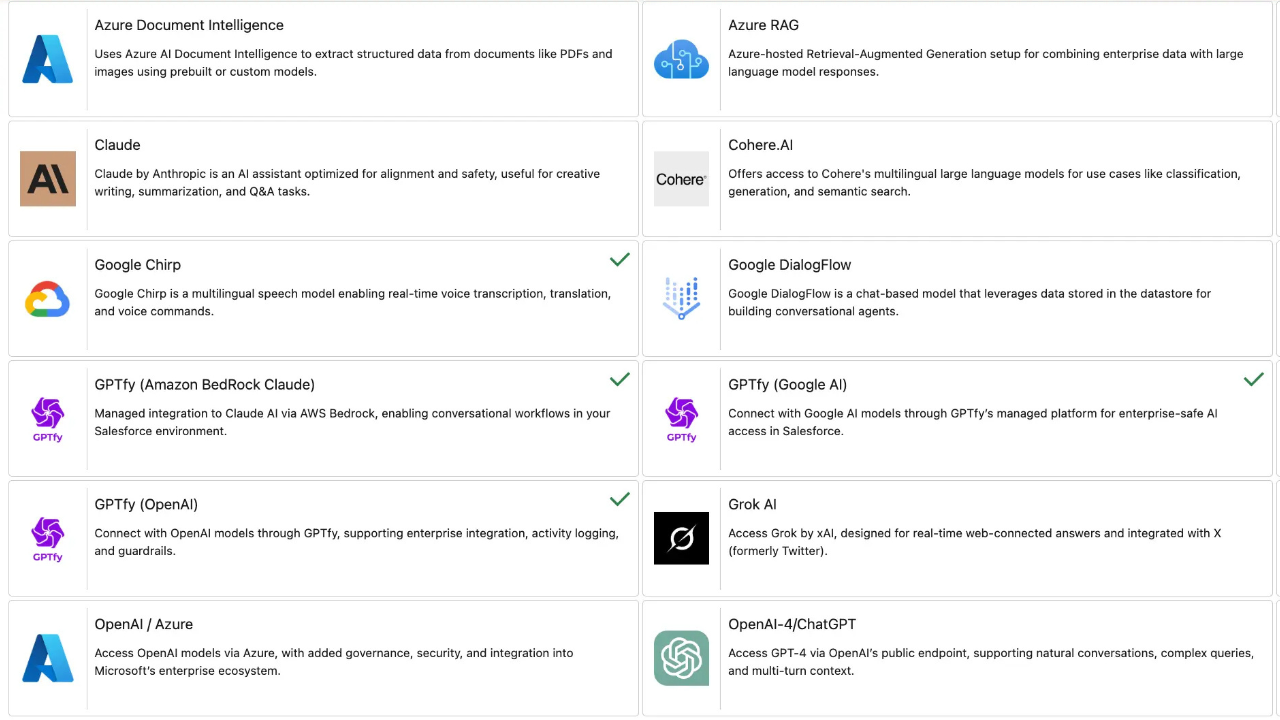Click the GPTfy (OpenAI) purple logo
This screenshot has width=1280, height=720.
[48, 538]
